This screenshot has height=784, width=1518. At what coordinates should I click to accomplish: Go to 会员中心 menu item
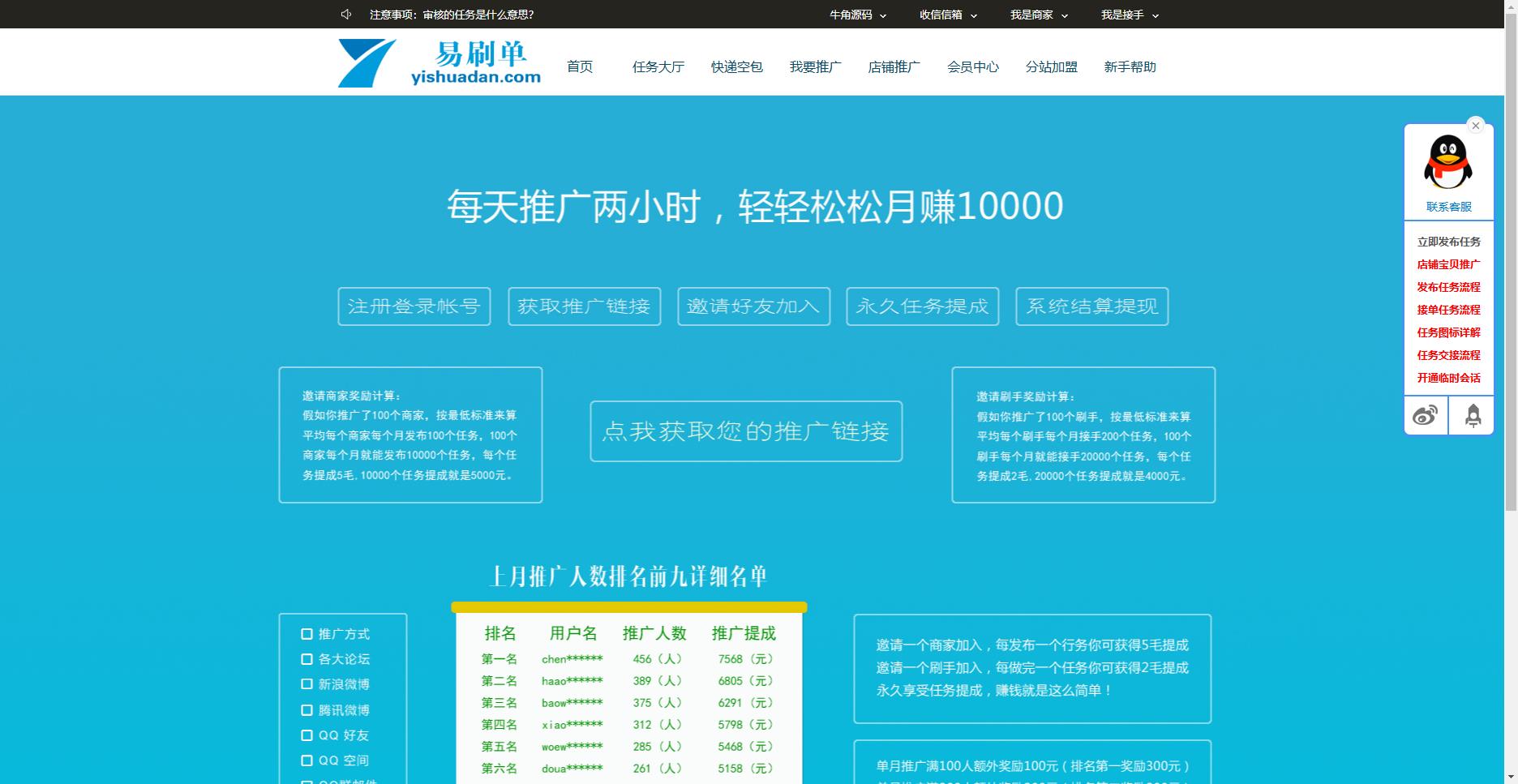[x=972, y=67]
